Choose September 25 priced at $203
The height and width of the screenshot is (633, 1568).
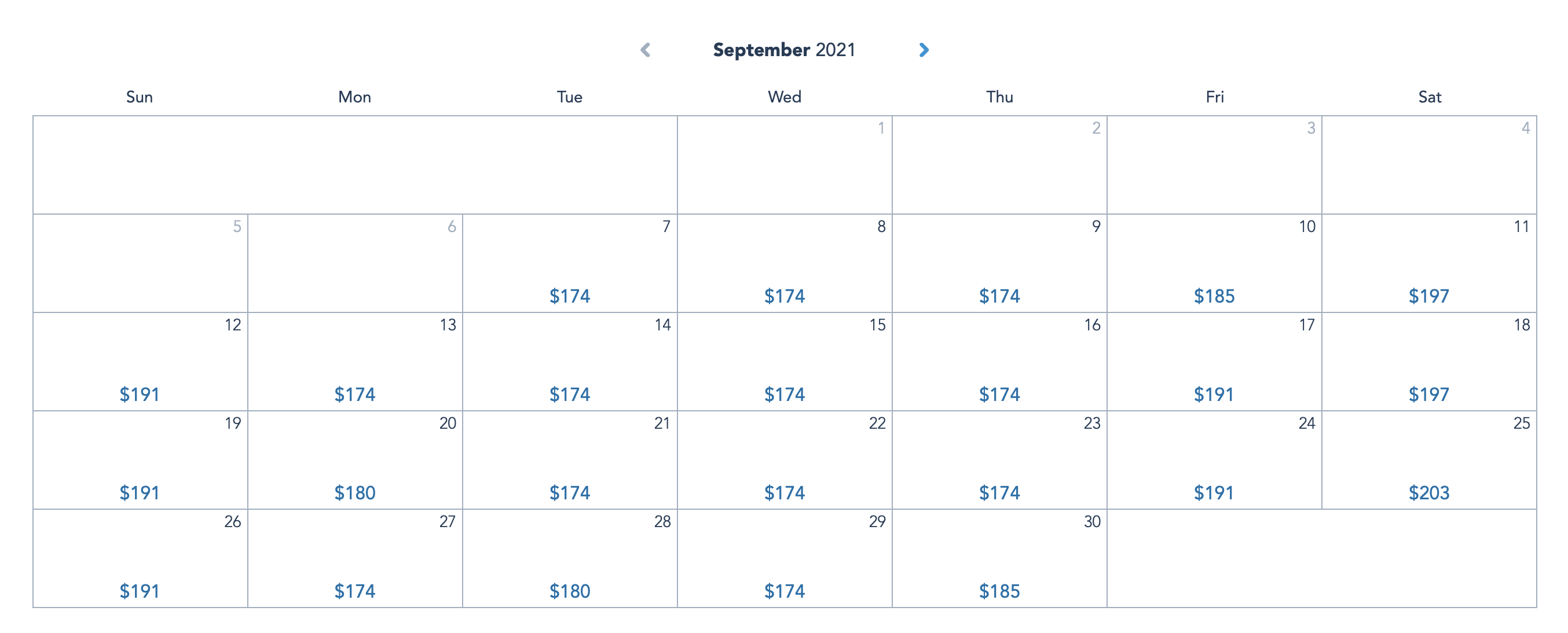pyautogui.click(x=1429, y=461)
